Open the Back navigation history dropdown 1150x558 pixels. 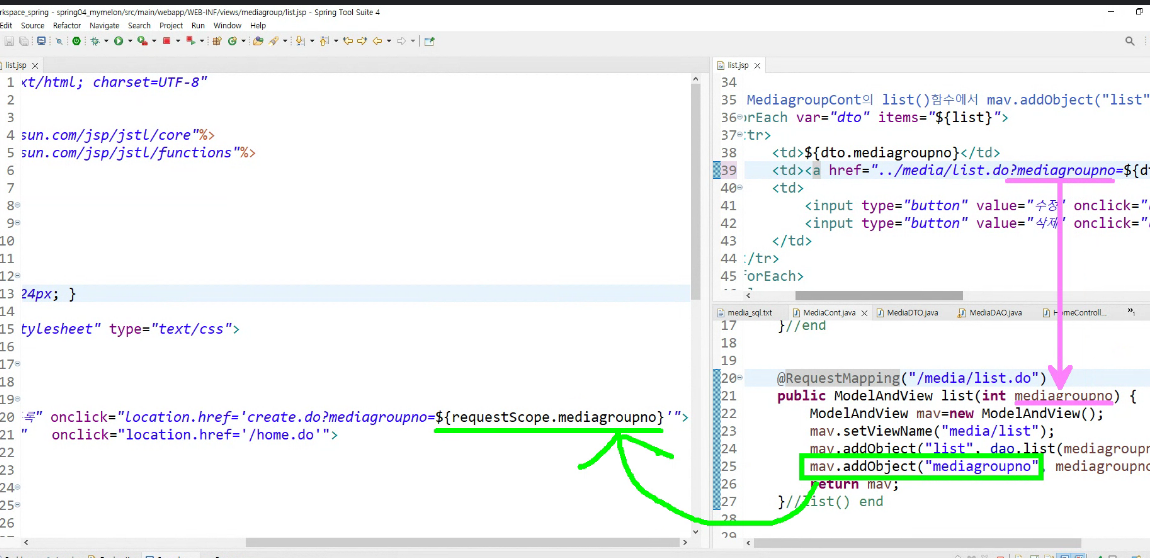[x=389, y=41]
